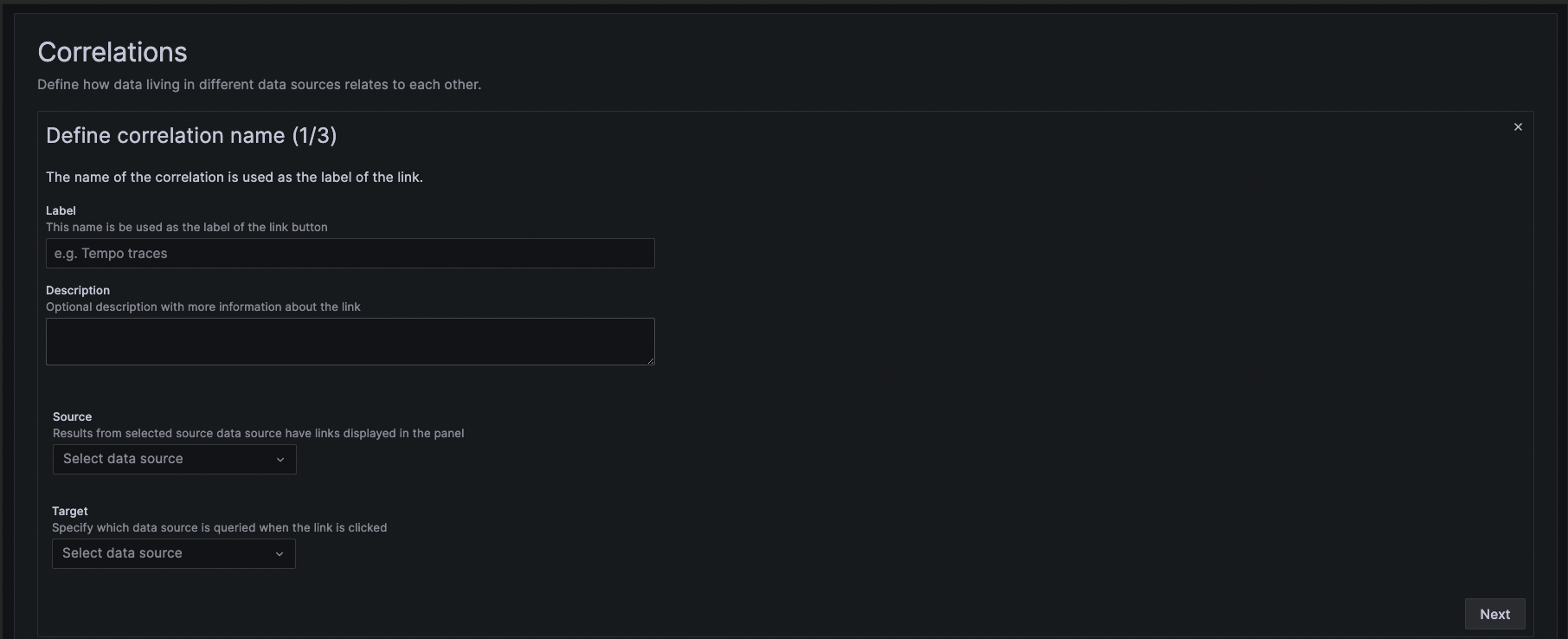This screenshot has width=1568, height=639.
Task: Click the 'Description' field label
Action: (78, 289)
